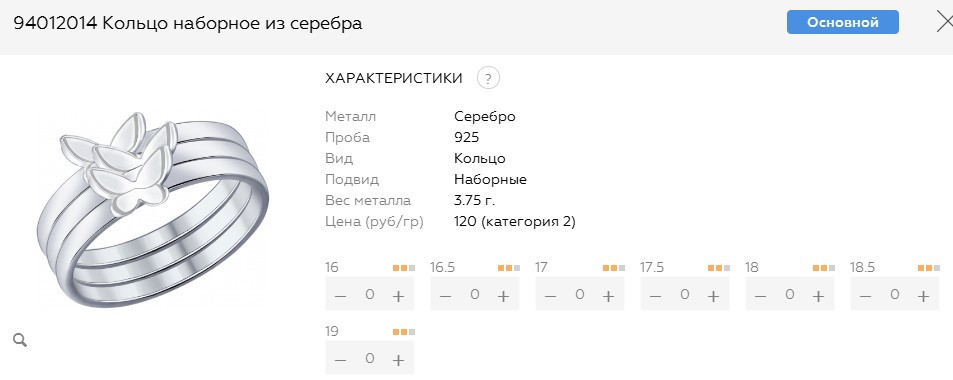Decrease quantity for size 19
The width and height of the screenshot is (953, 380).
pyautogui.click(x=340, y=360)
